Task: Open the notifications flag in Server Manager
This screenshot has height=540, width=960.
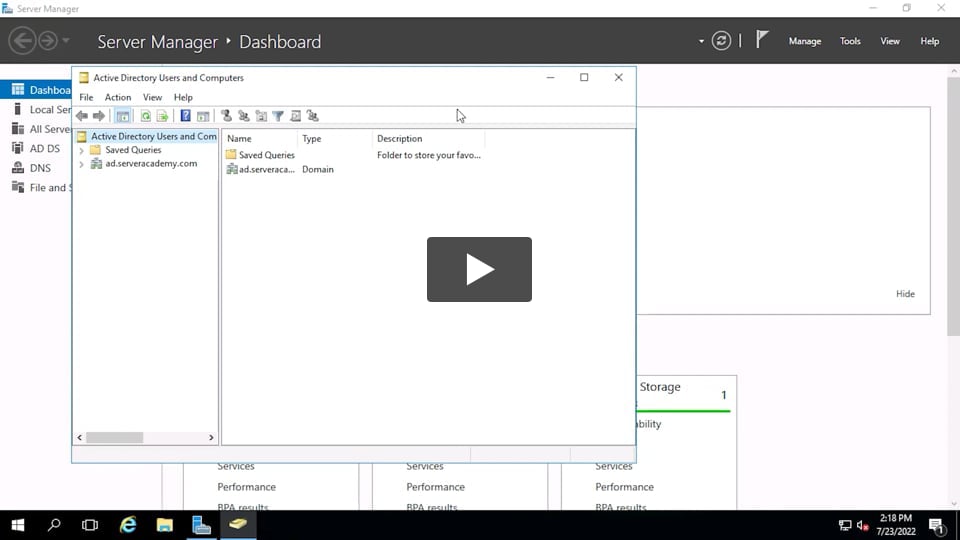Action: tap(762, 40)
